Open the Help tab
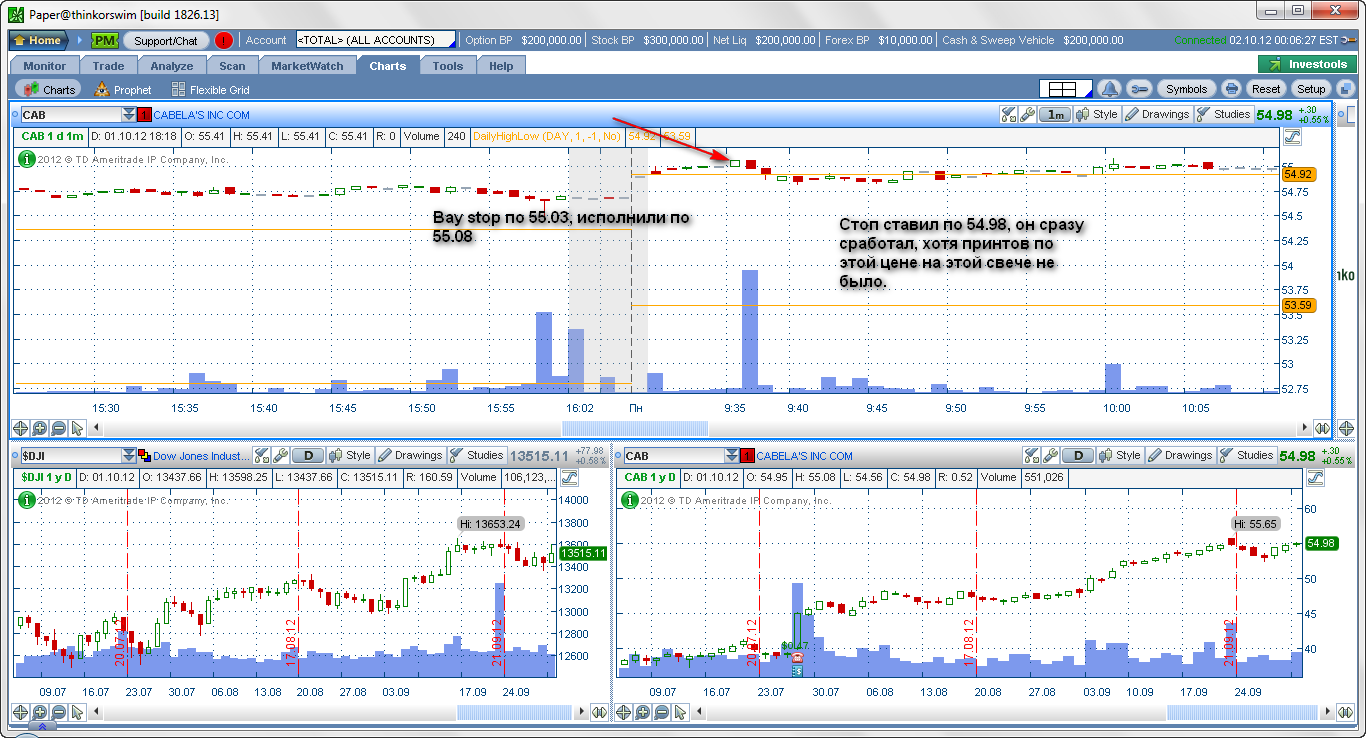 click(501, 66)
